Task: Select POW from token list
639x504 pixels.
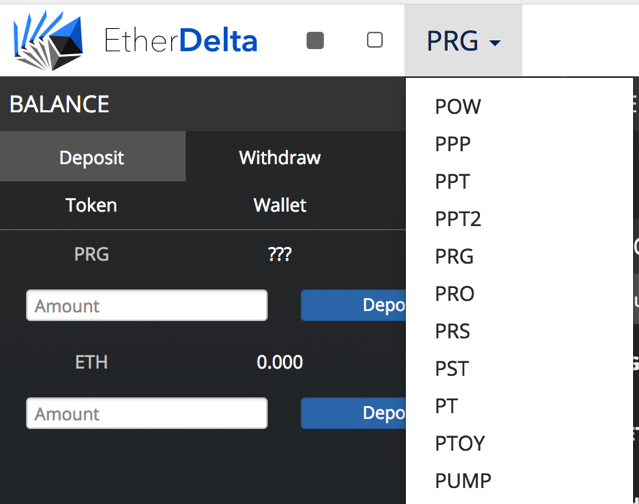Action: (x=458, y=107)
